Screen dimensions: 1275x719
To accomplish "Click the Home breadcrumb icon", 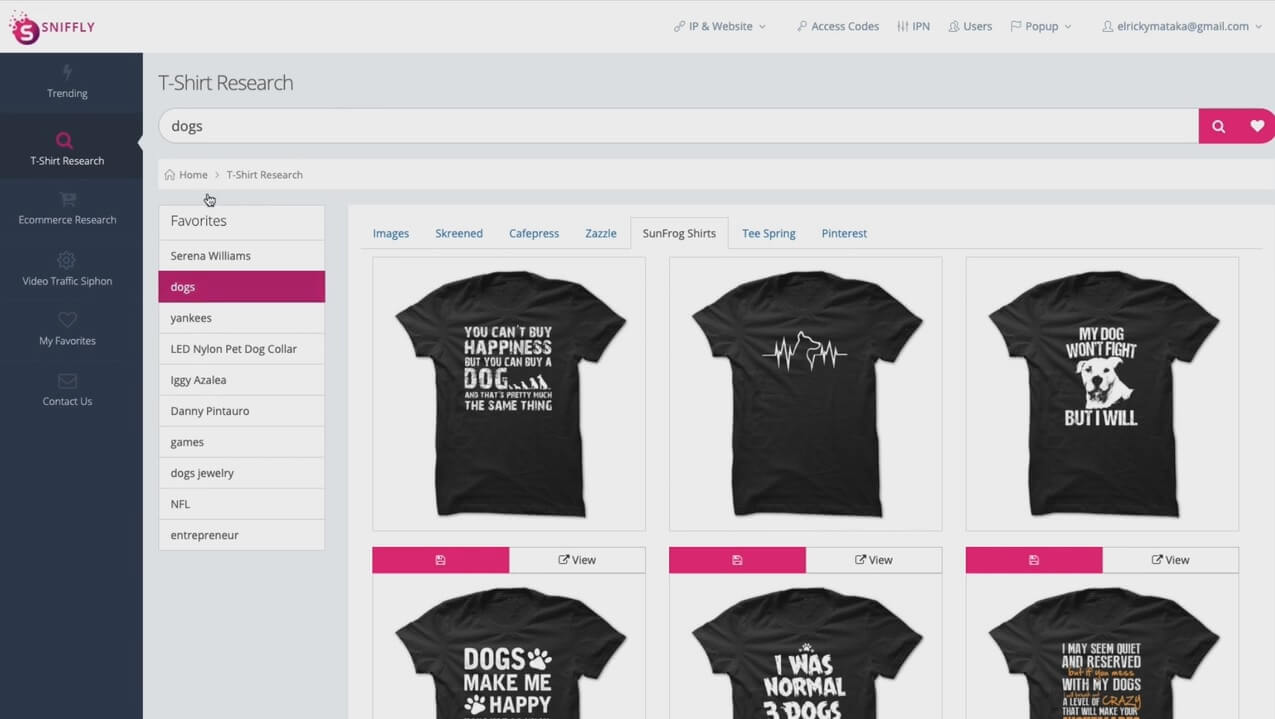I will [x=170, y=175].
